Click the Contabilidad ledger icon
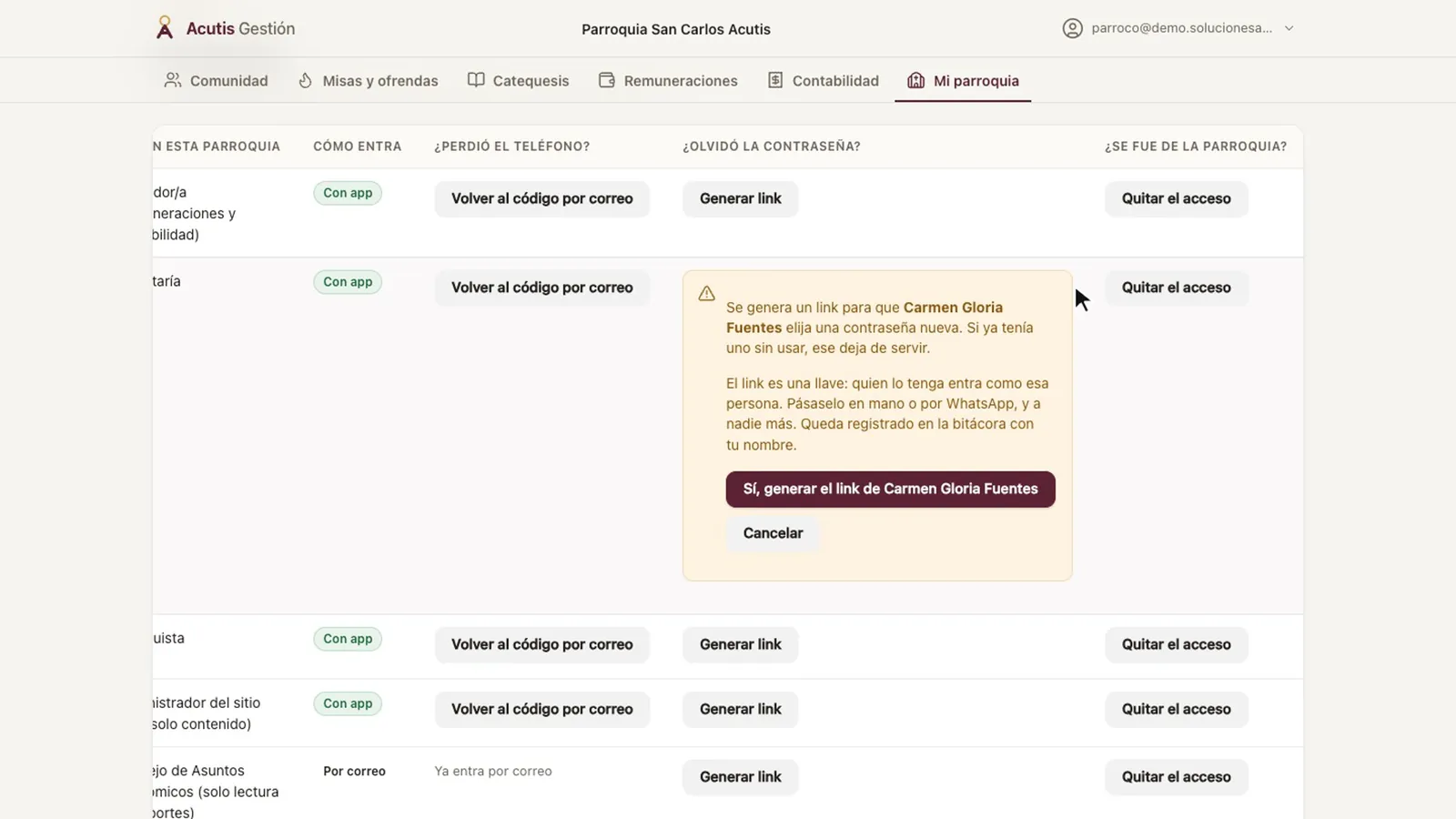This screenshot has width=1456, height=819. point(775,80)
